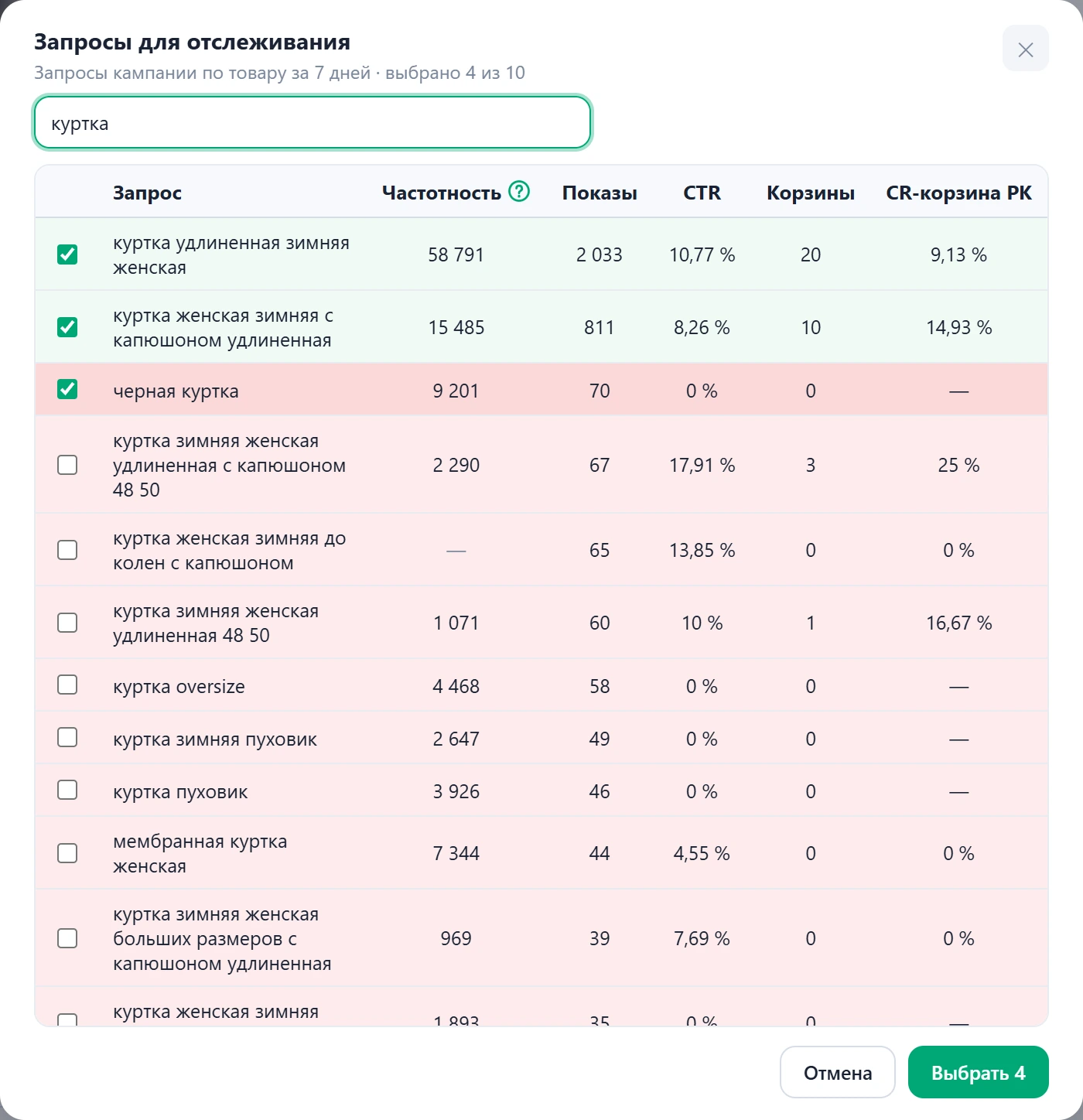
Task: Check 'куртка зимняя женская больших размеров' query
Action: tap(68, 938)
